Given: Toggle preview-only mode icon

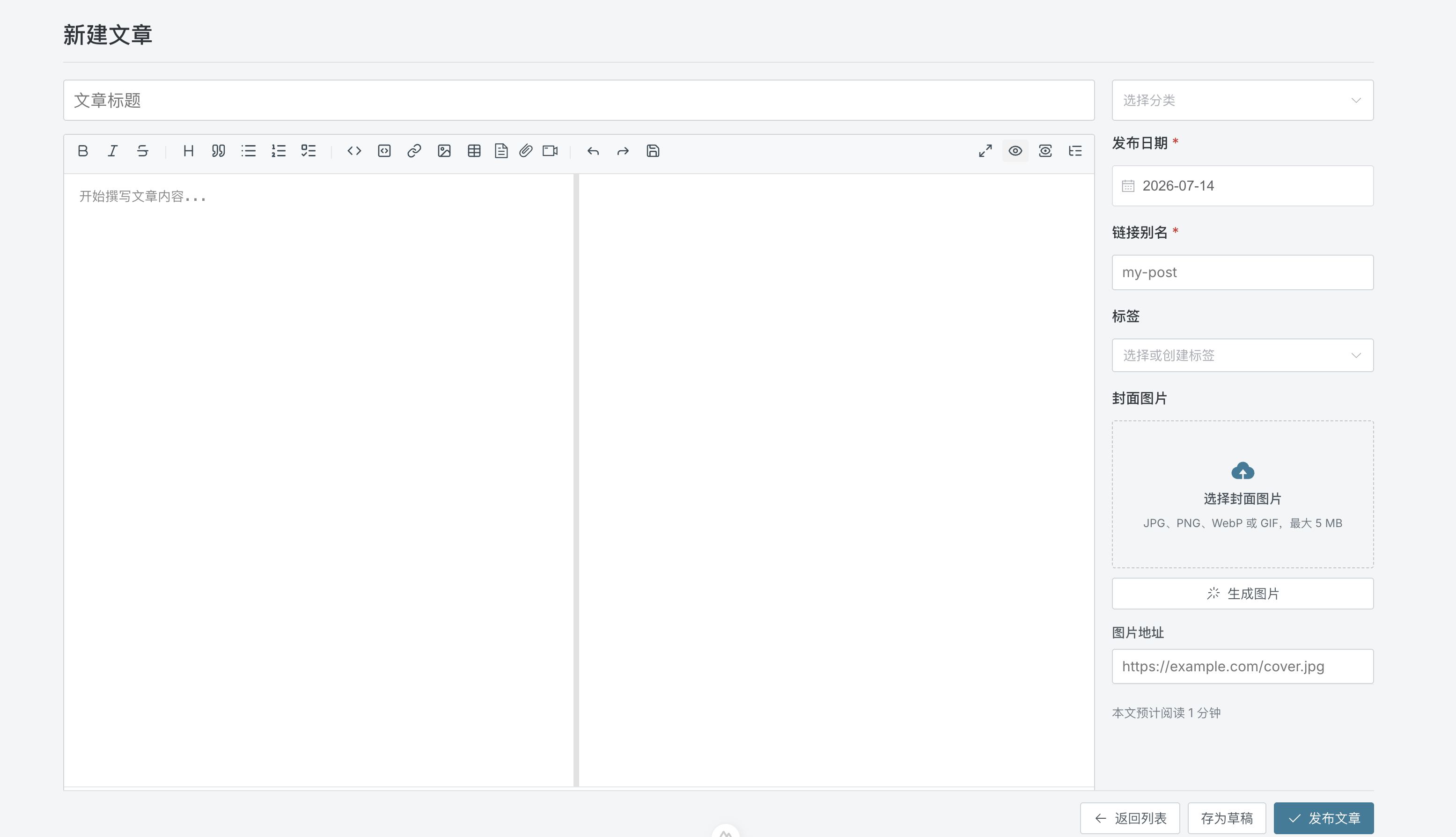Looking at the screenshot, I should point(1045,151).
